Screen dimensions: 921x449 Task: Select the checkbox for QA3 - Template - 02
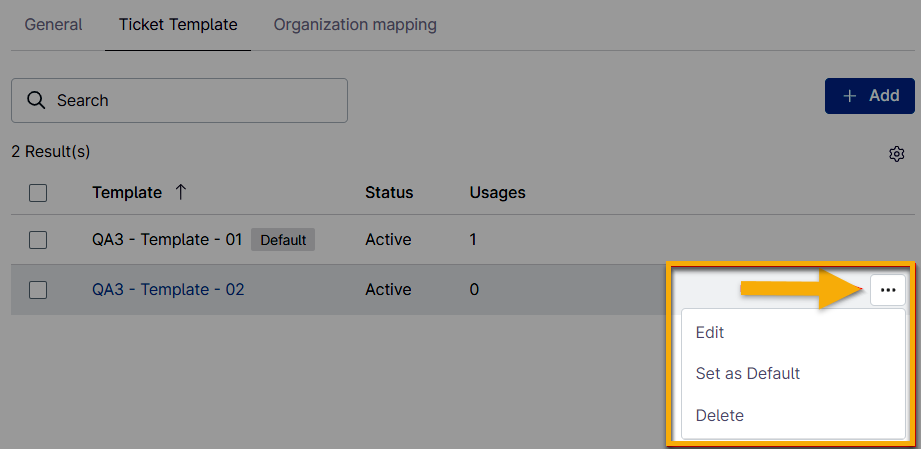click(38, 290)
